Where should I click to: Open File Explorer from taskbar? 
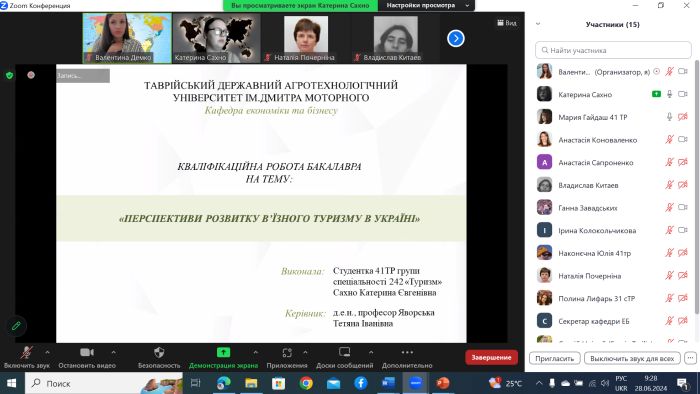point(251,383)
